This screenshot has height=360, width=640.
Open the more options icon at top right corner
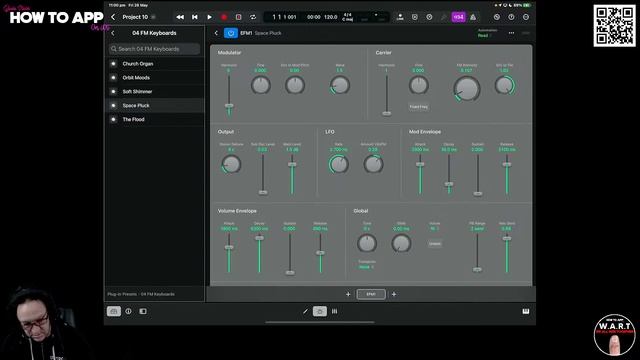(526, 17)
